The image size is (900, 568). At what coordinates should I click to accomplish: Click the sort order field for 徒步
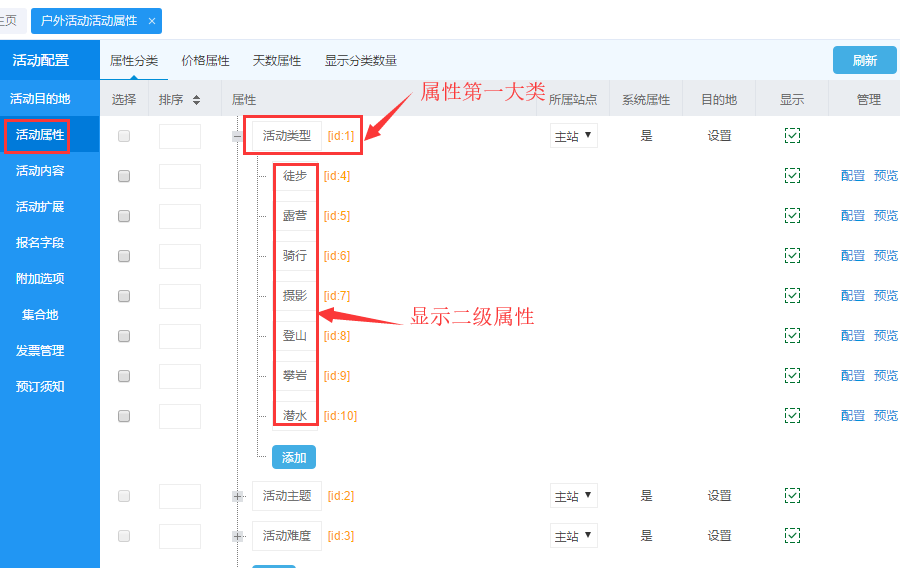point(180,176)
